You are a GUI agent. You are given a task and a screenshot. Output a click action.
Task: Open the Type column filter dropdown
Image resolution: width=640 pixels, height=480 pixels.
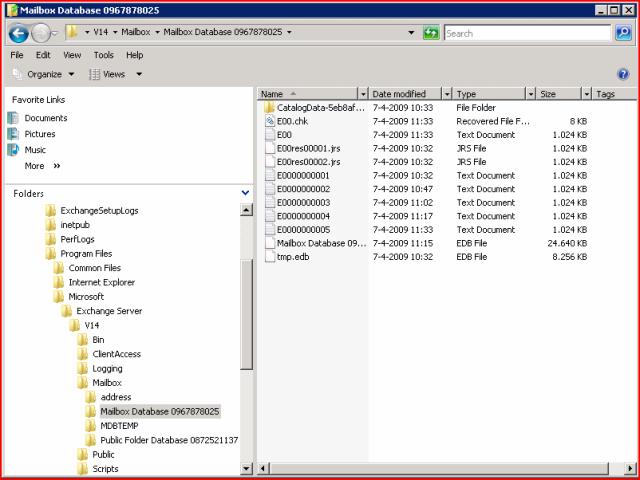pos(531,94)
